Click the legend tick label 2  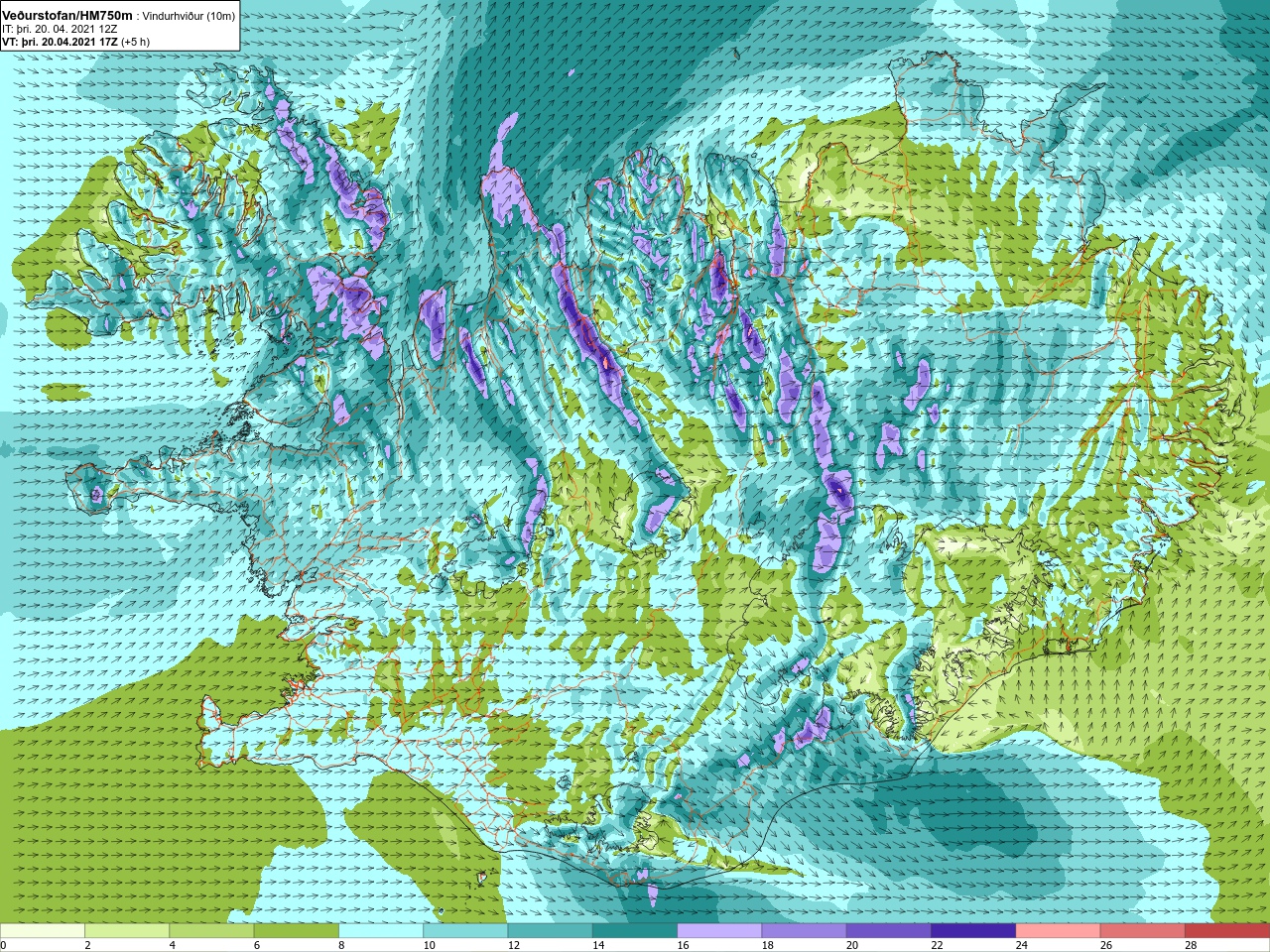coord(87,945)
